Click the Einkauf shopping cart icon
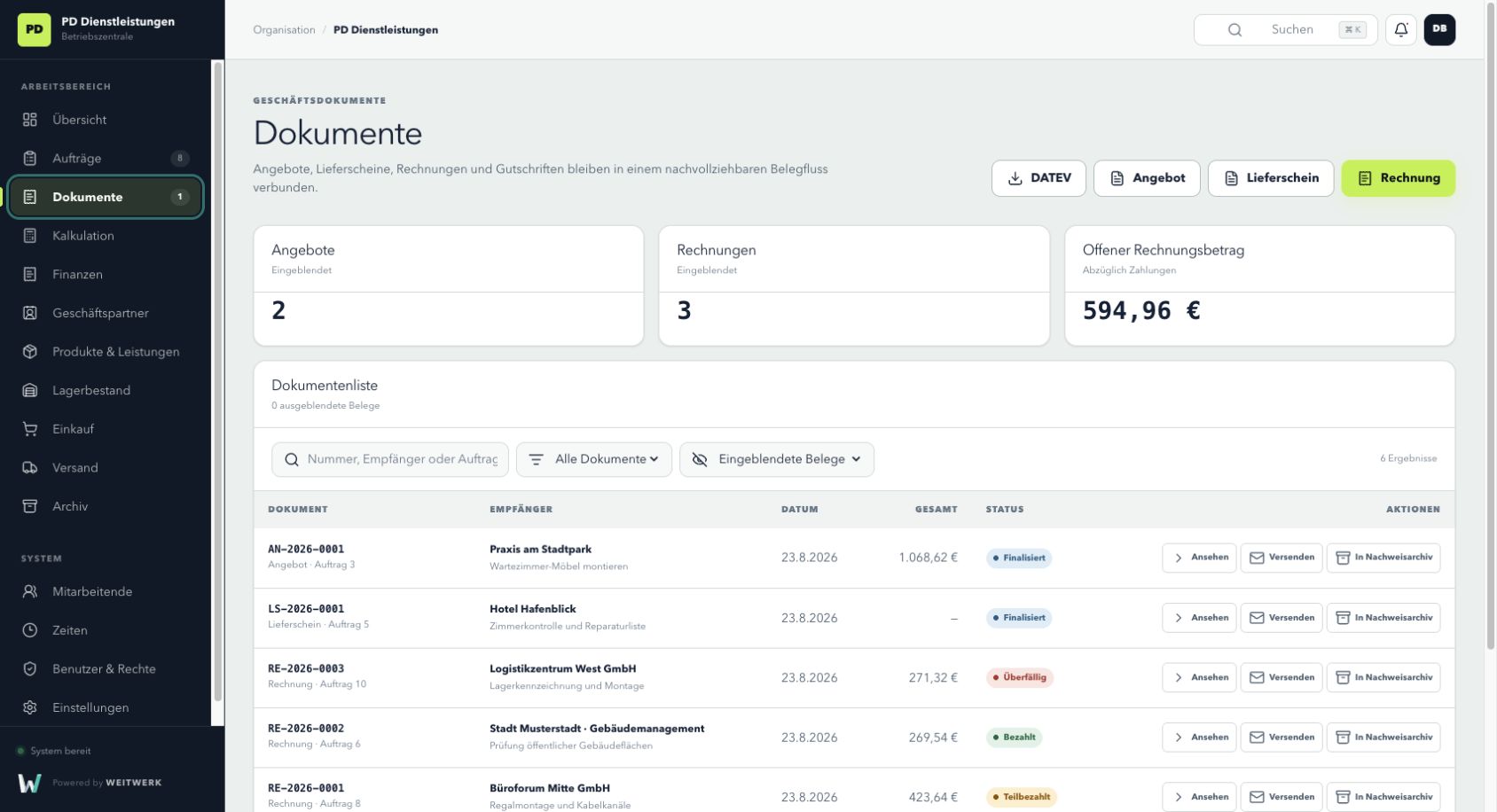 click(x=30, y=429)
